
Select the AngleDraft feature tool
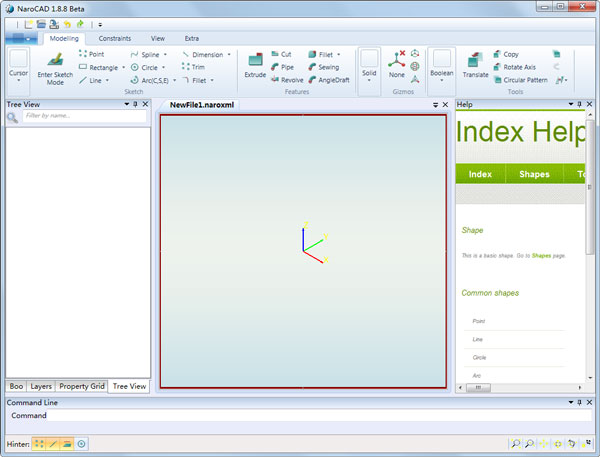[x=329, y=80]
